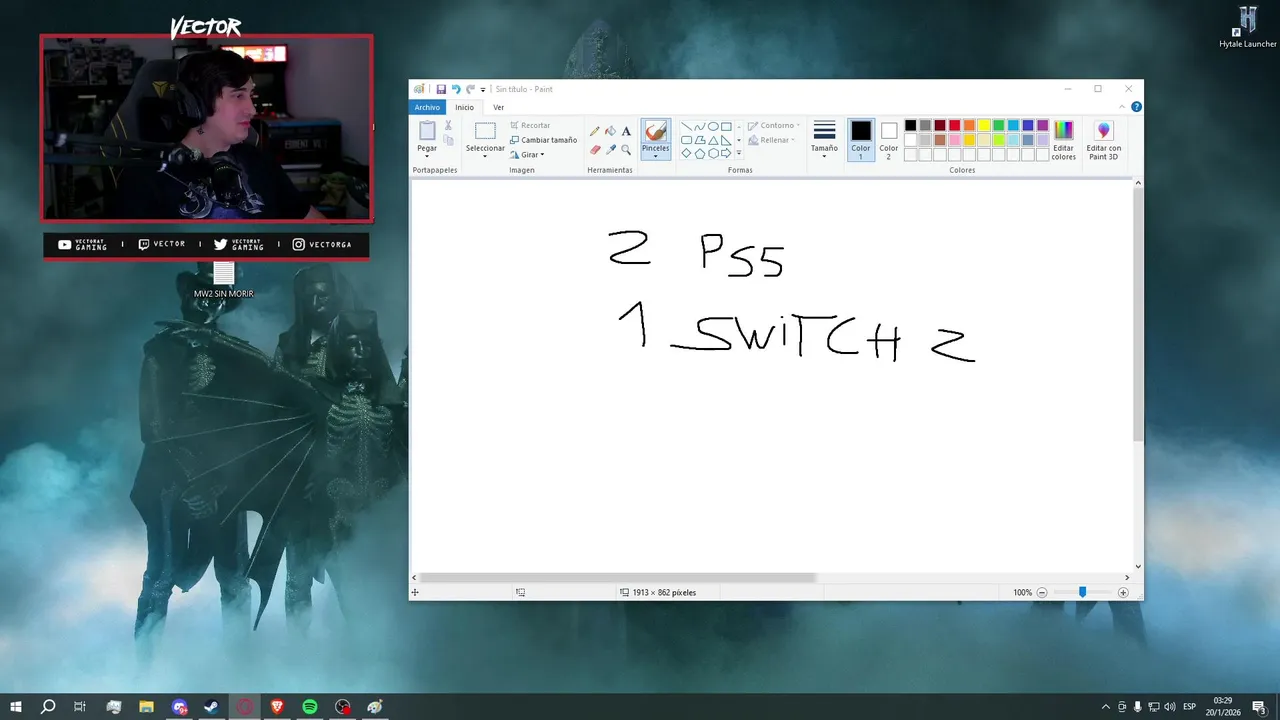
Task: Open the notification center in taskbar
Action: 1259,707
